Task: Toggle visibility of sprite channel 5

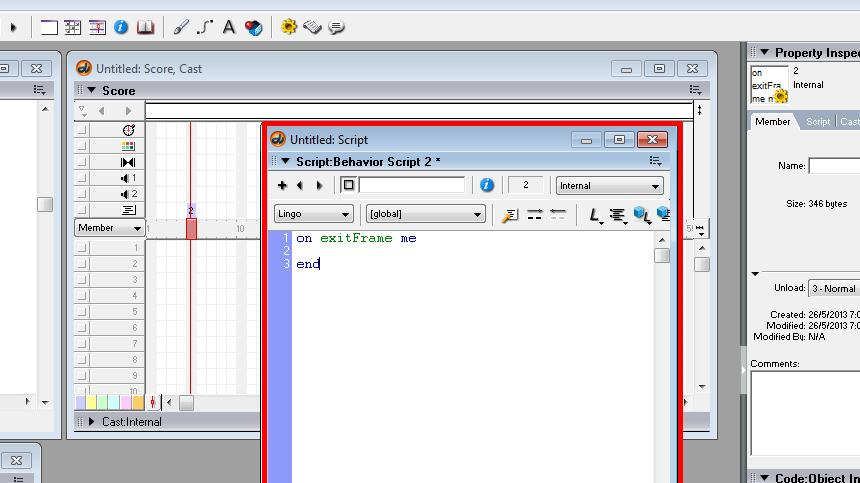Action: coord(82,311)
